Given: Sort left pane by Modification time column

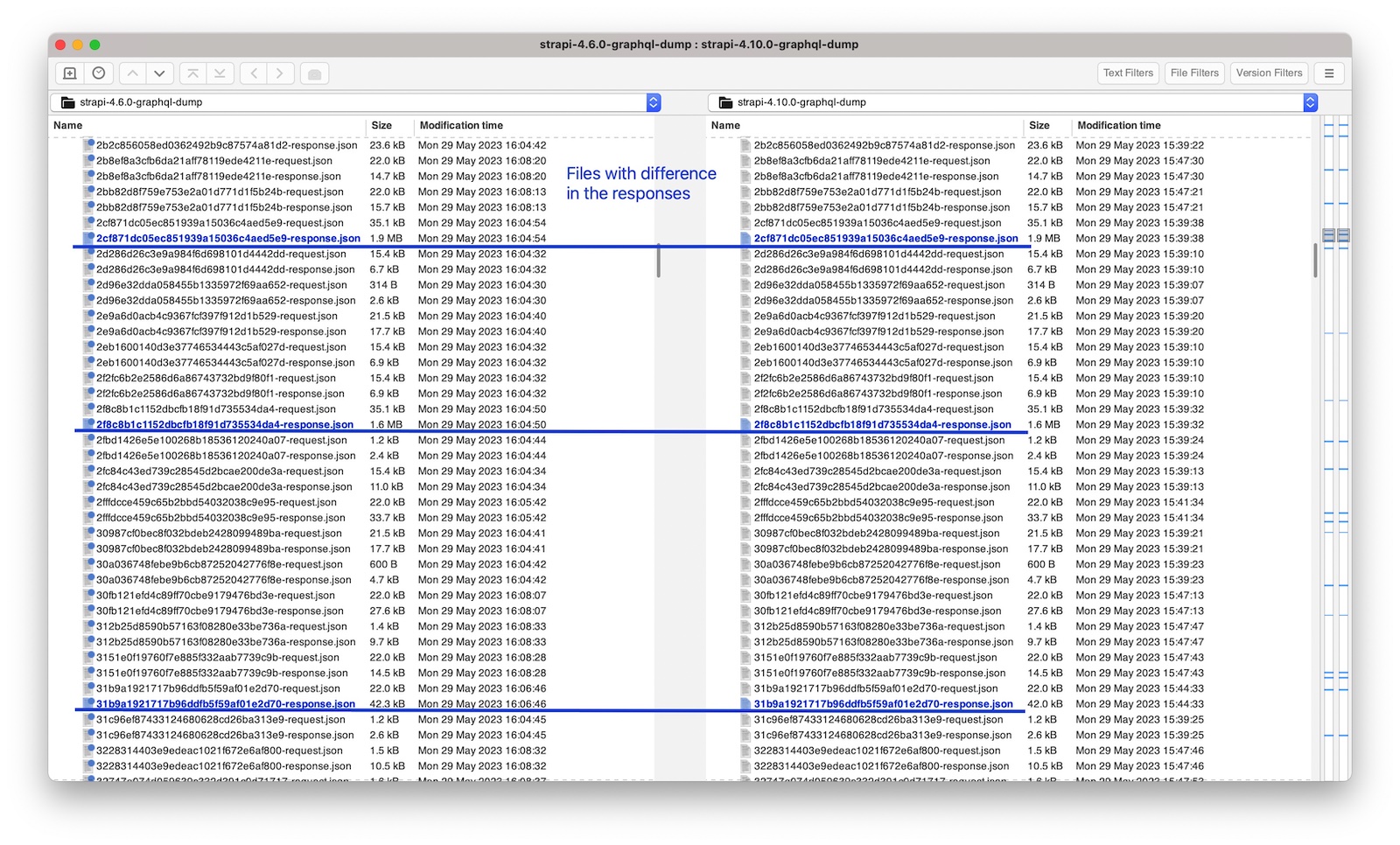Looking at the screenshot, I should coord(534,125).
